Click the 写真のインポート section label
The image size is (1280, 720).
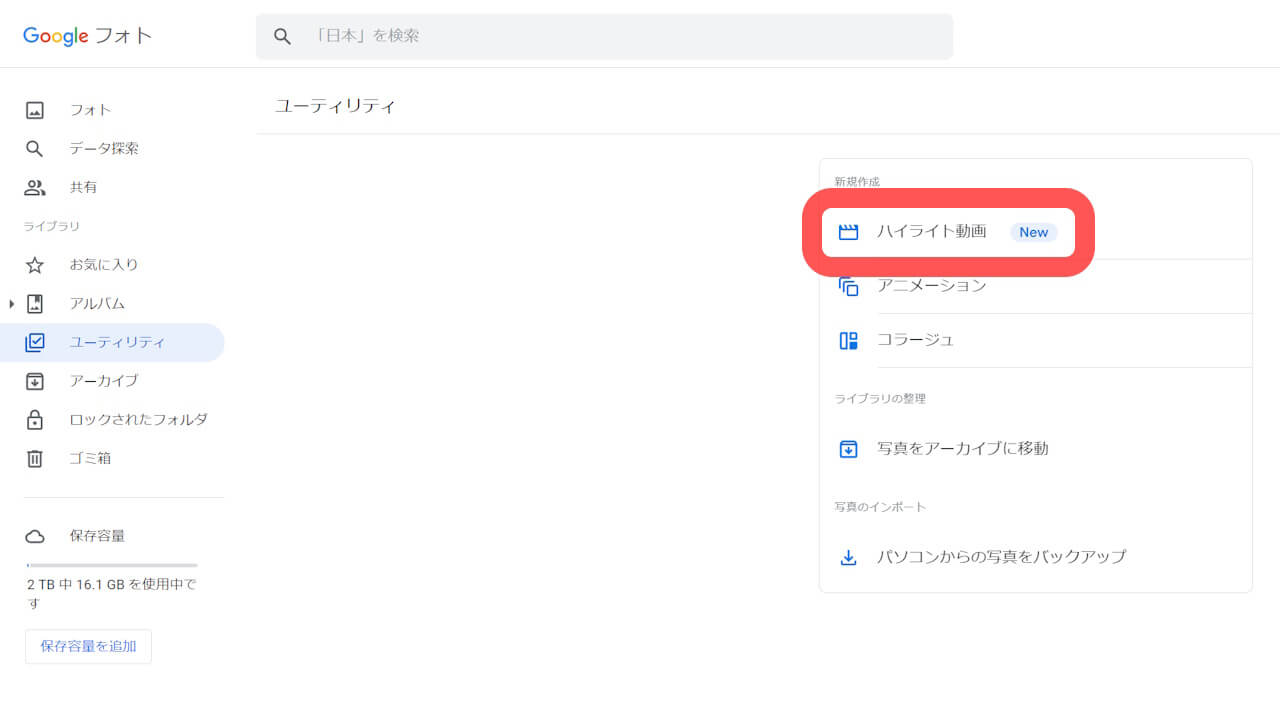tap(880, 507)
